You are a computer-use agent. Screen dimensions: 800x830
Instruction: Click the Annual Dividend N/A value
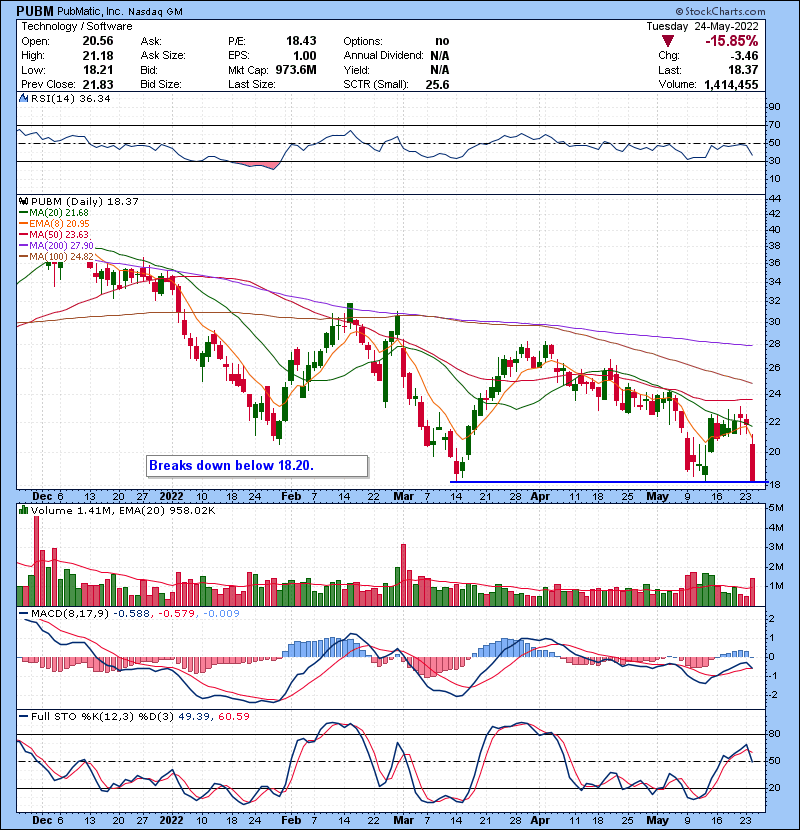point(439,56)
